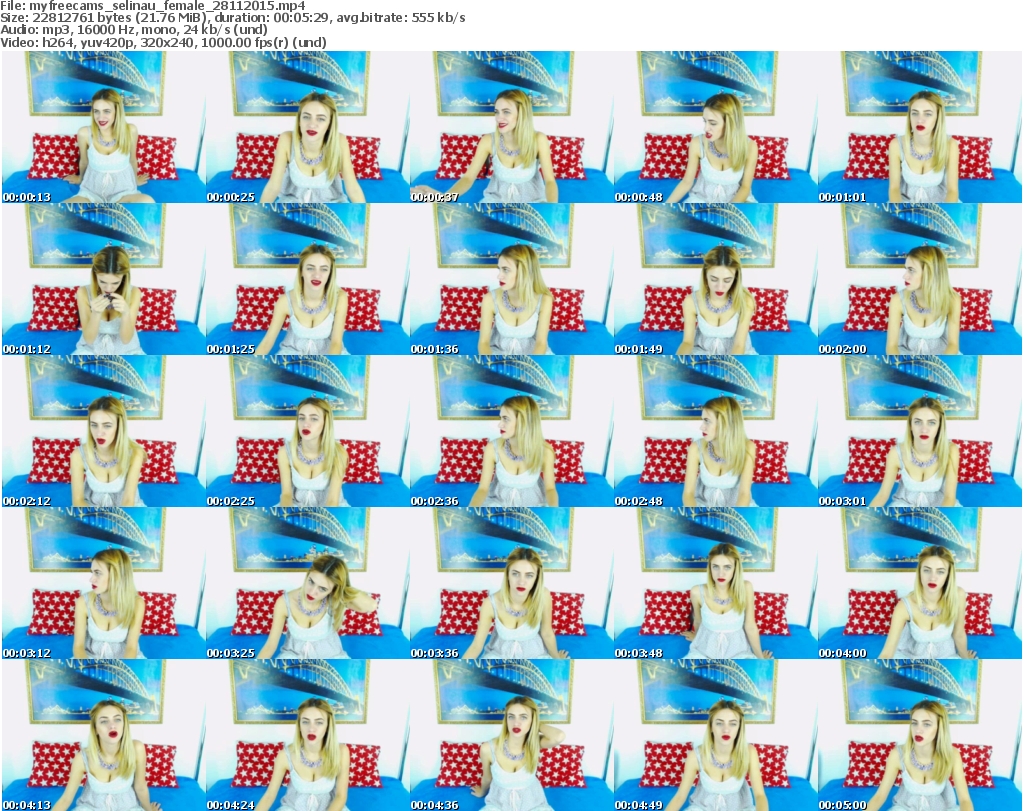Select the thumbnail stamped 00:00:37

pyautogui.click(x=511, y=127)
